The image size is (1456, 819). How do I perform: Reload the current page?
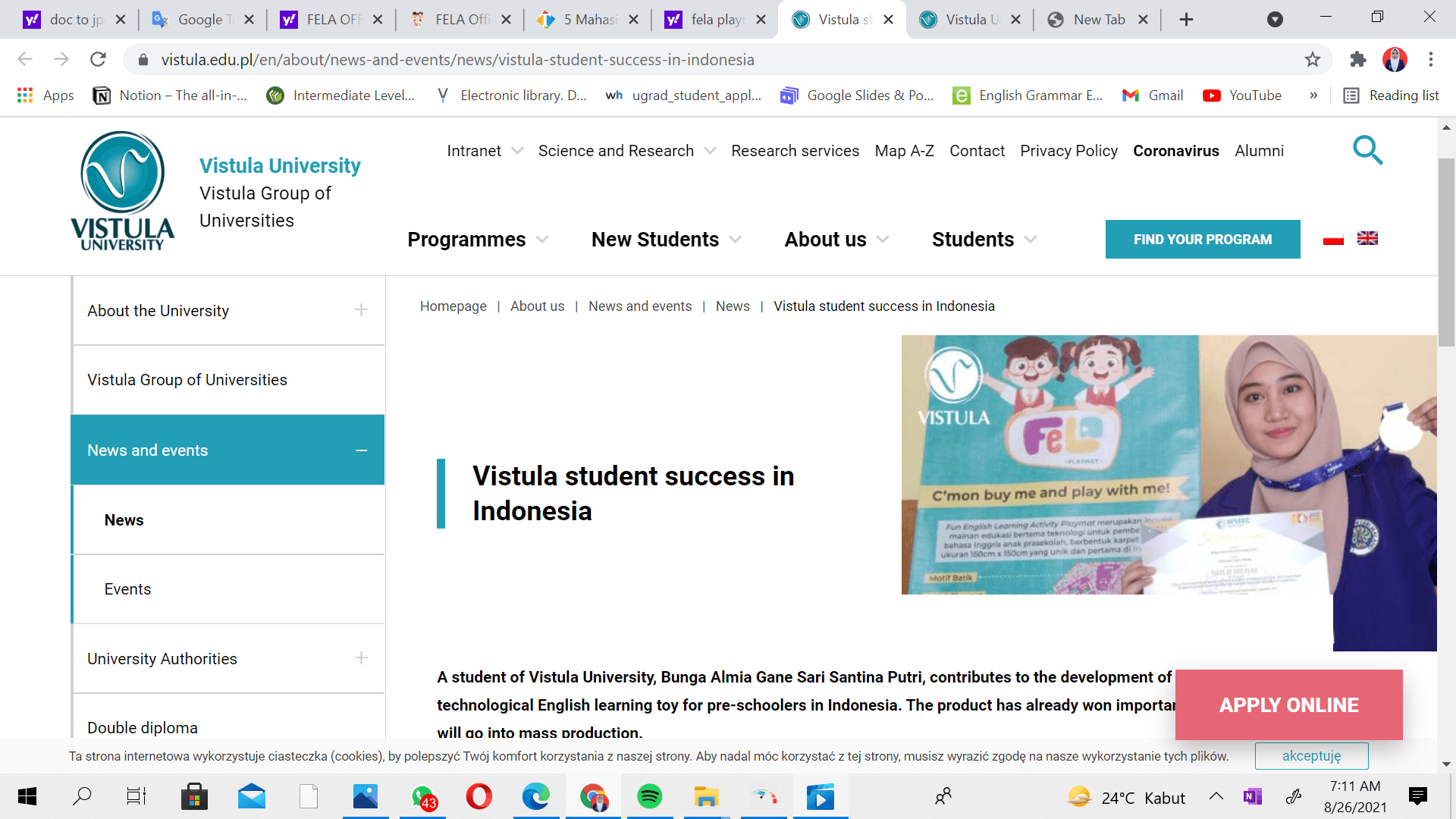97,59
